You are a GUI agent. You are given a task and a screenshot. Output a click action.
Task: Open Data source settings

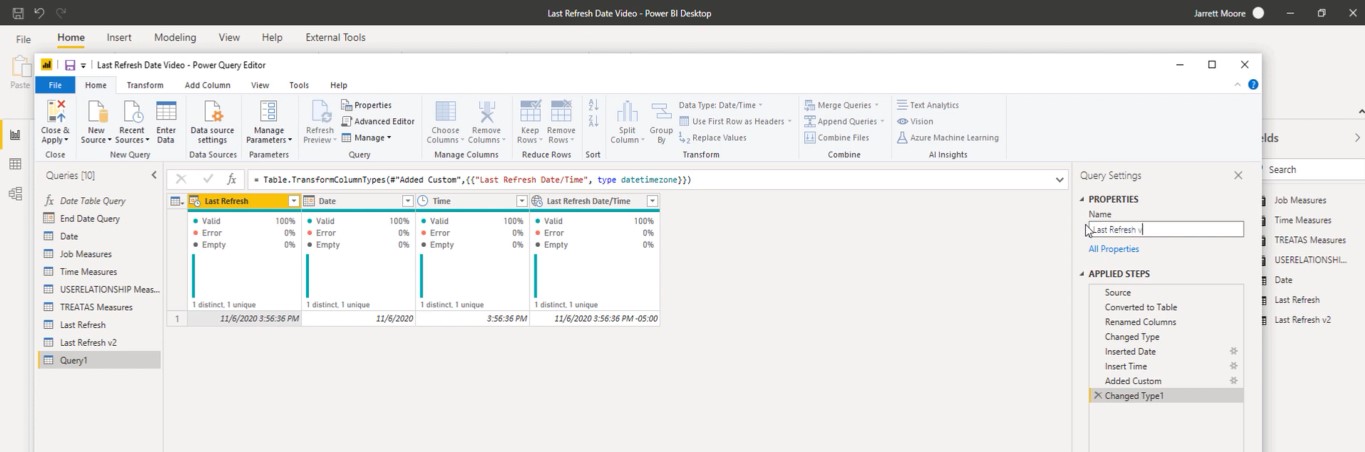(x=212, y=123)
